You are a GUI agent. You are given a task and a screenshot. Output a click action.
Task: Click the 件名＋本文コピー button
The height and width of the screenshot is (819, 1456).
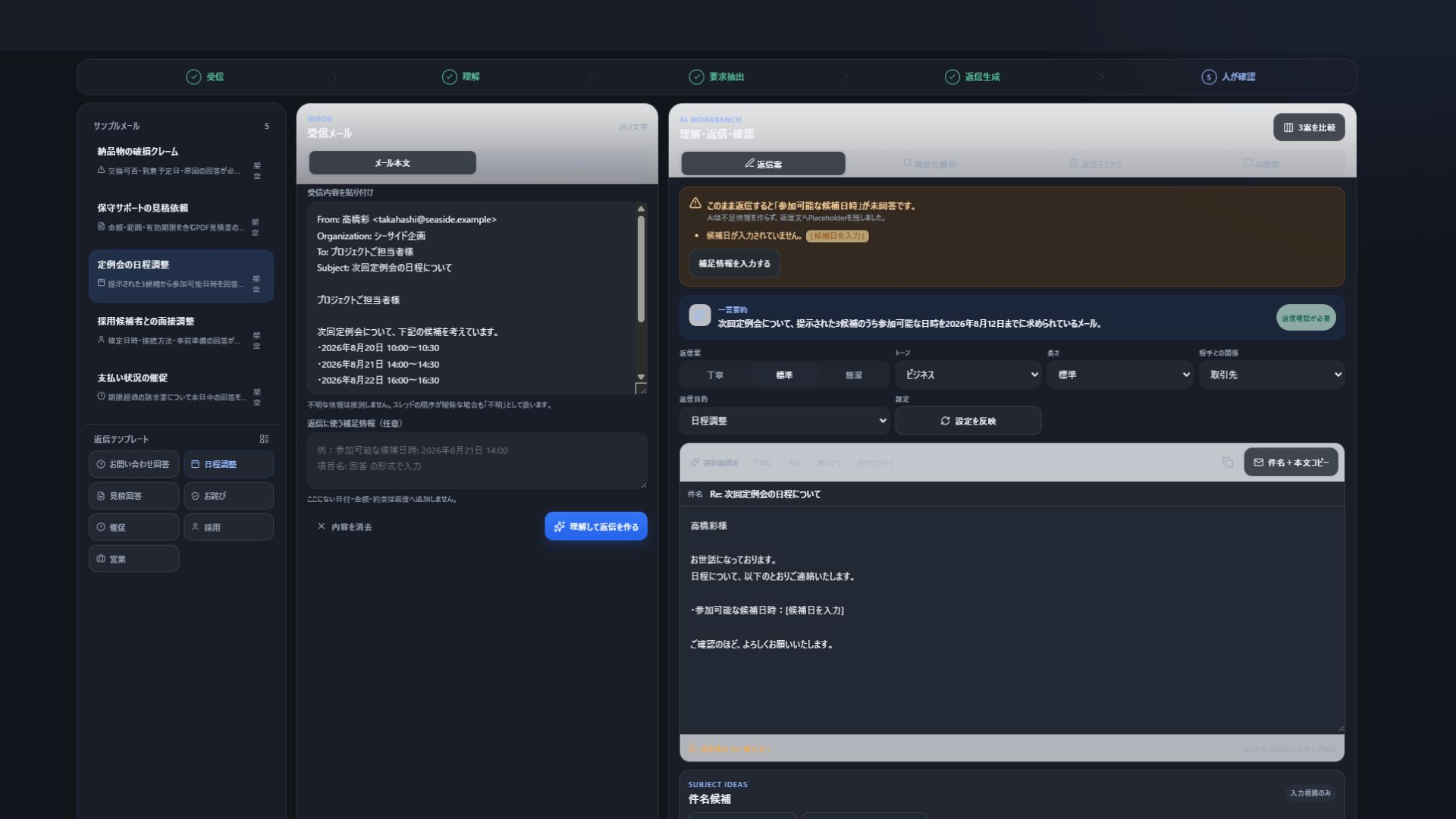point(1291,463)
